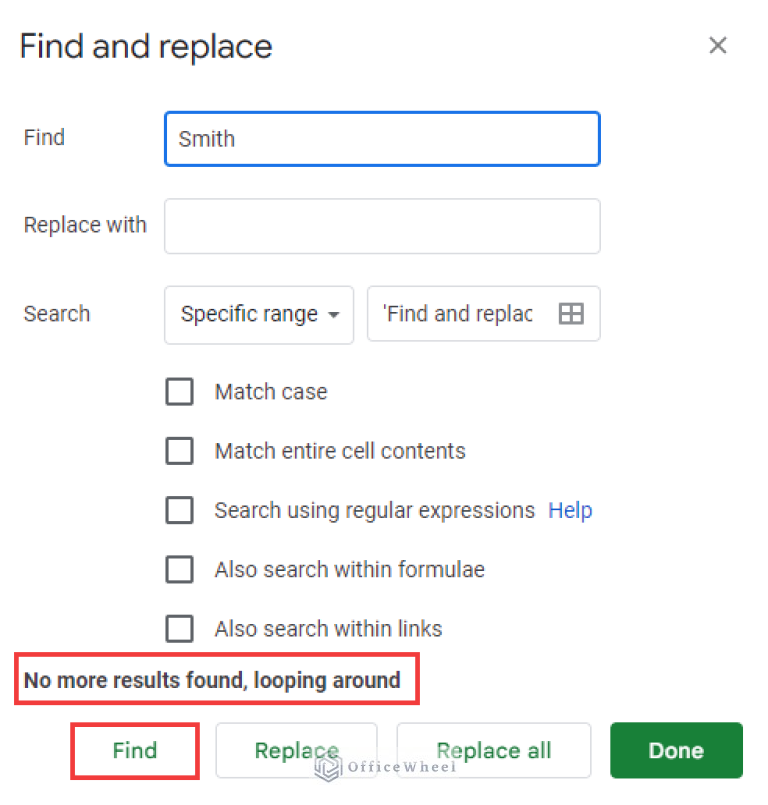
Task: Click the empty Replace with field
Action: [x=381, y=226]
